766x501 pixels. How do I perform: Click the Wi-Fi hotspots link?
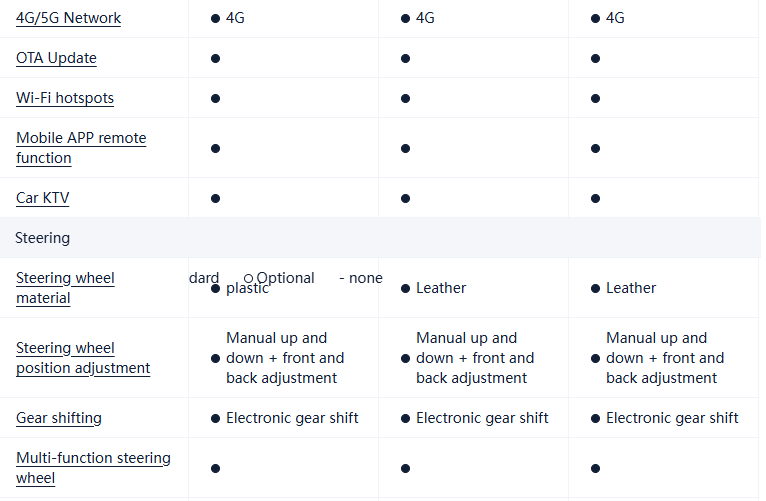click(x=65, y=98)
